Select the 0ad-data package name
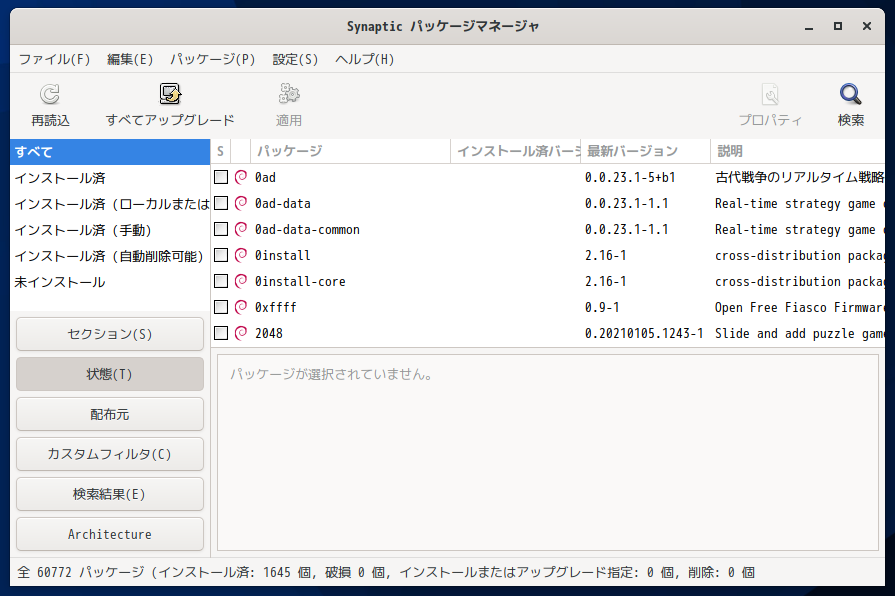 click(x=283, y=204)
